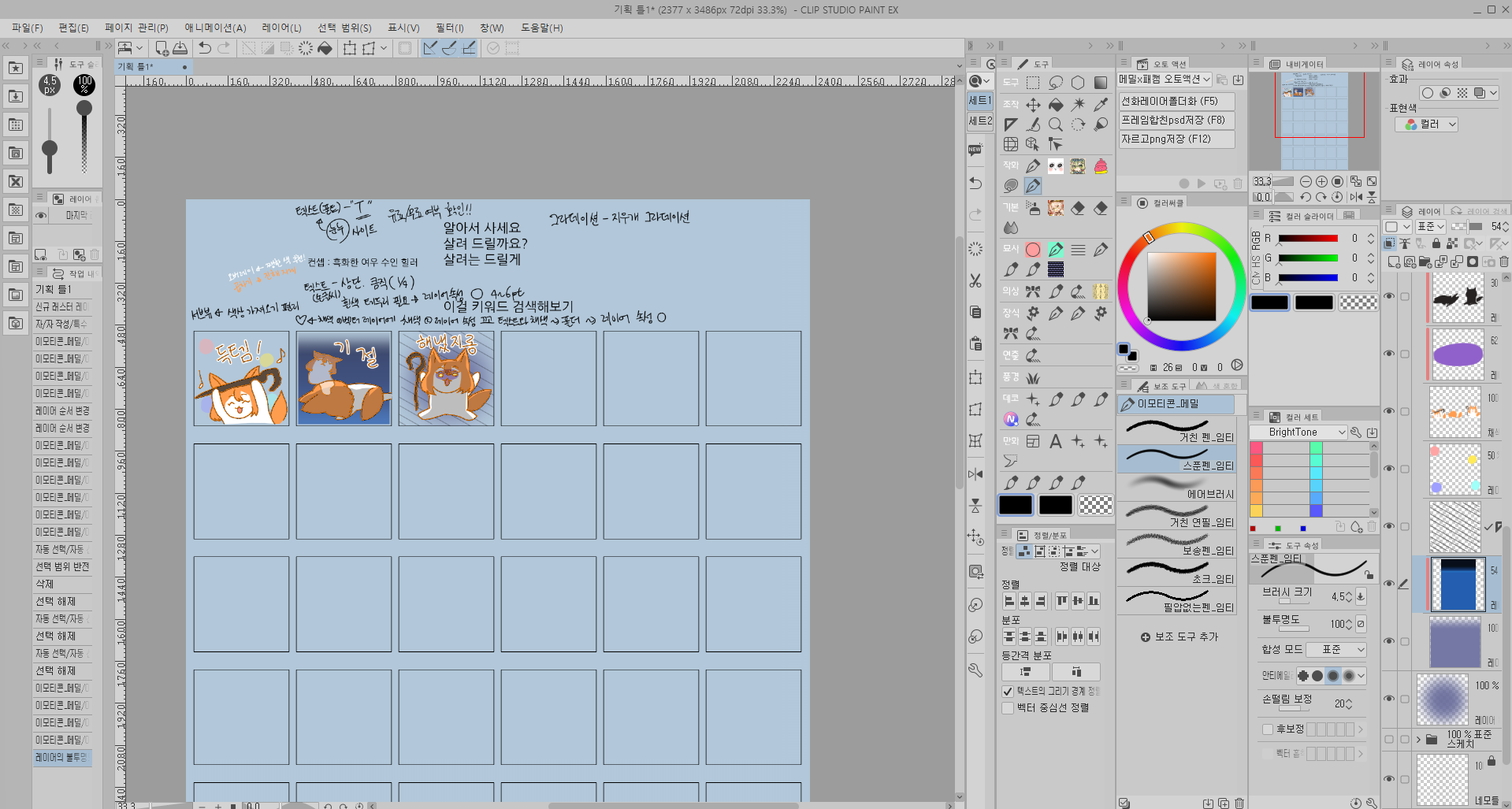
Task: Open 안티에일리어싱 options dropdown arrow
Action: tap(1362, 676)
